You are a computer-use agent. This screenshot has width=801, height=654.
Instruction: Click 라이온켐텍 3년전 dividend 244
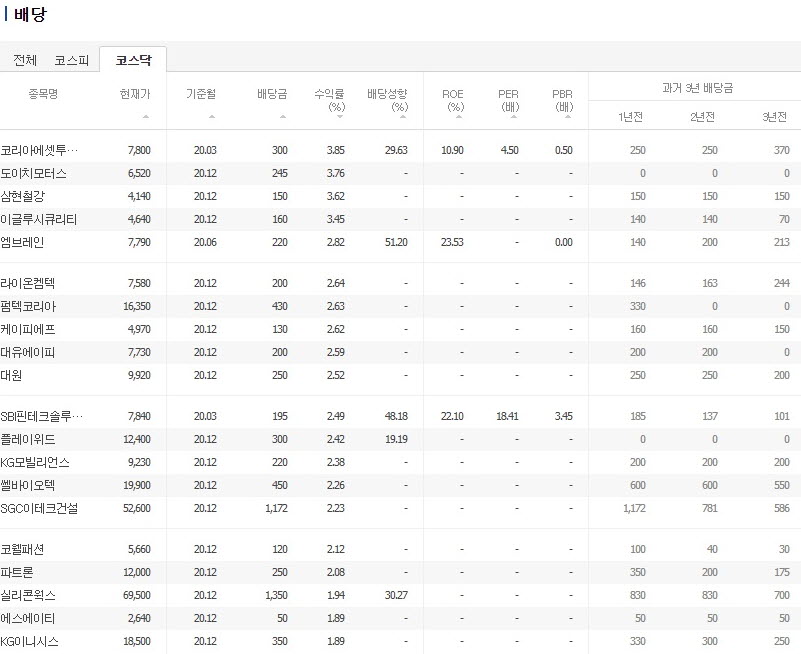782,283
